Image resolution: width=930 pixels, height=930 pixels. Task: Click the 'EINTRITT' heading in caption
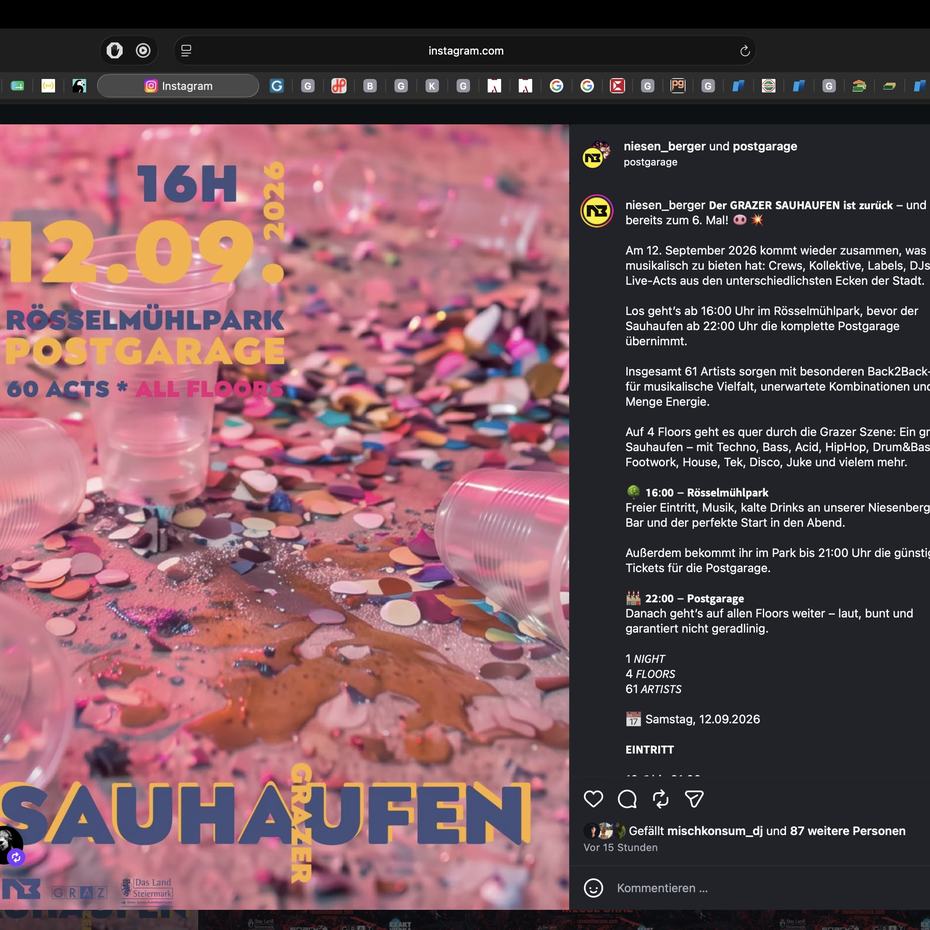point(649,750)
